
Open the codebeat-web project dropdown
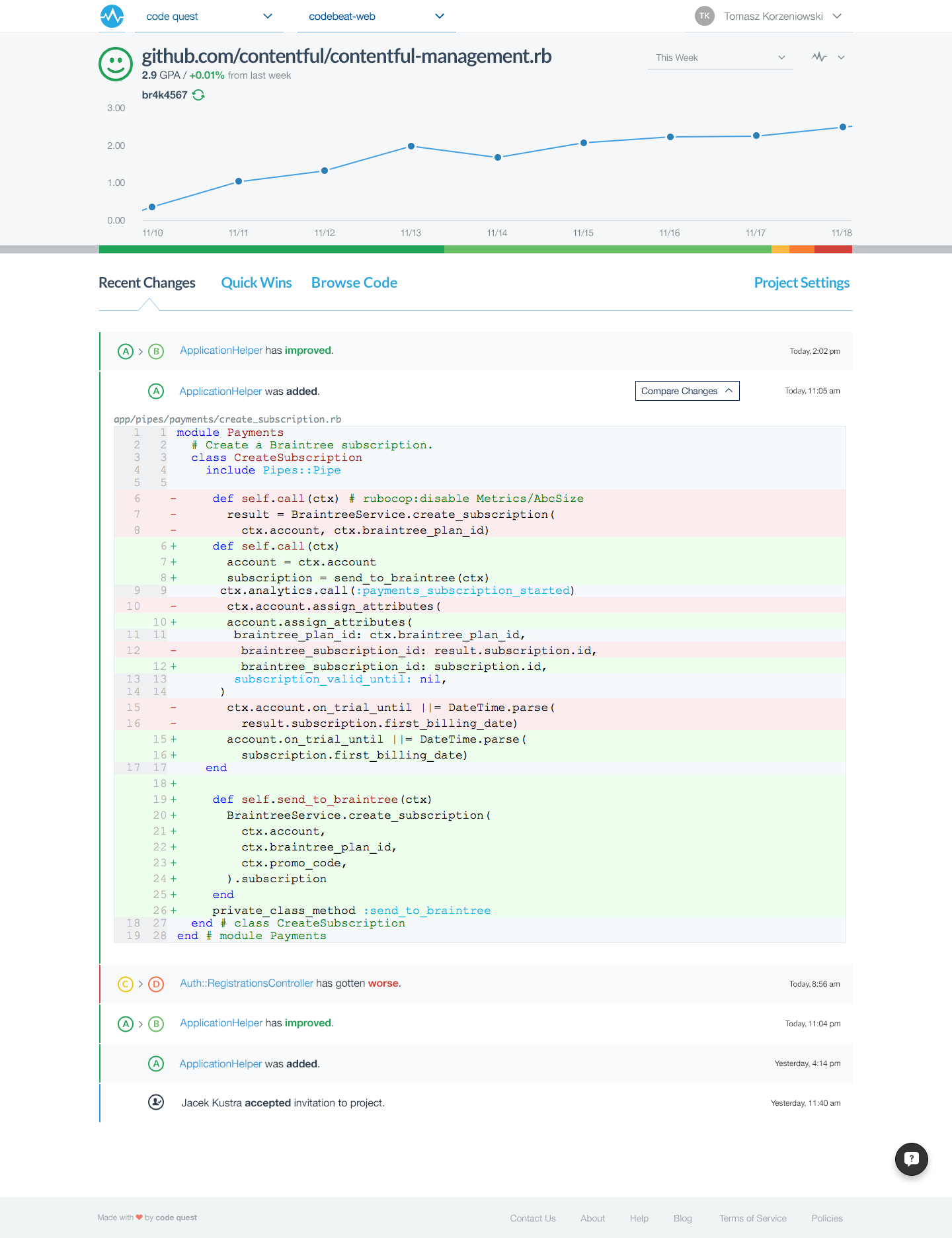pos(376,17)
